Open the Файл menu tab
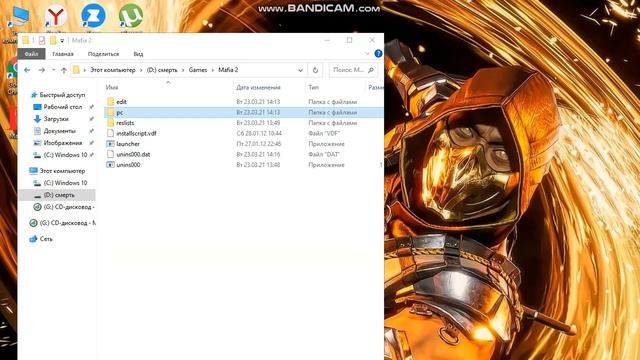This screenshot has height=360, width=640. coord(31,54)
